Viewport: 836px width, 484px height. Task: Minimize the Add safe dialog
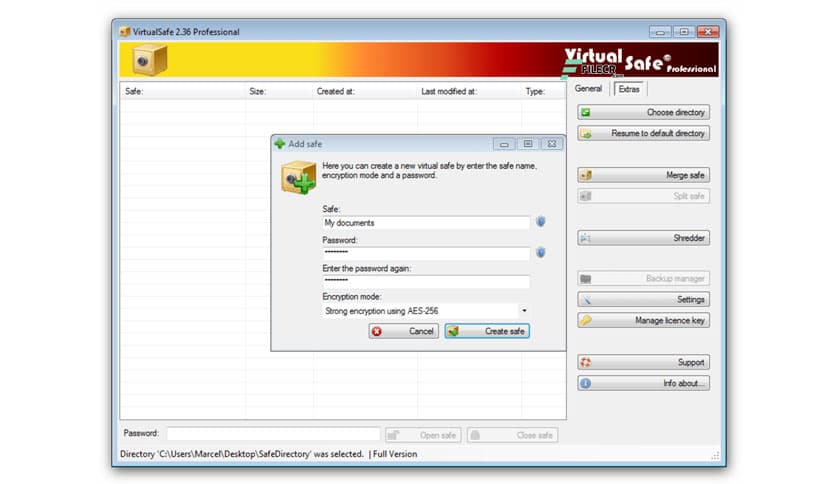(504, 144)
